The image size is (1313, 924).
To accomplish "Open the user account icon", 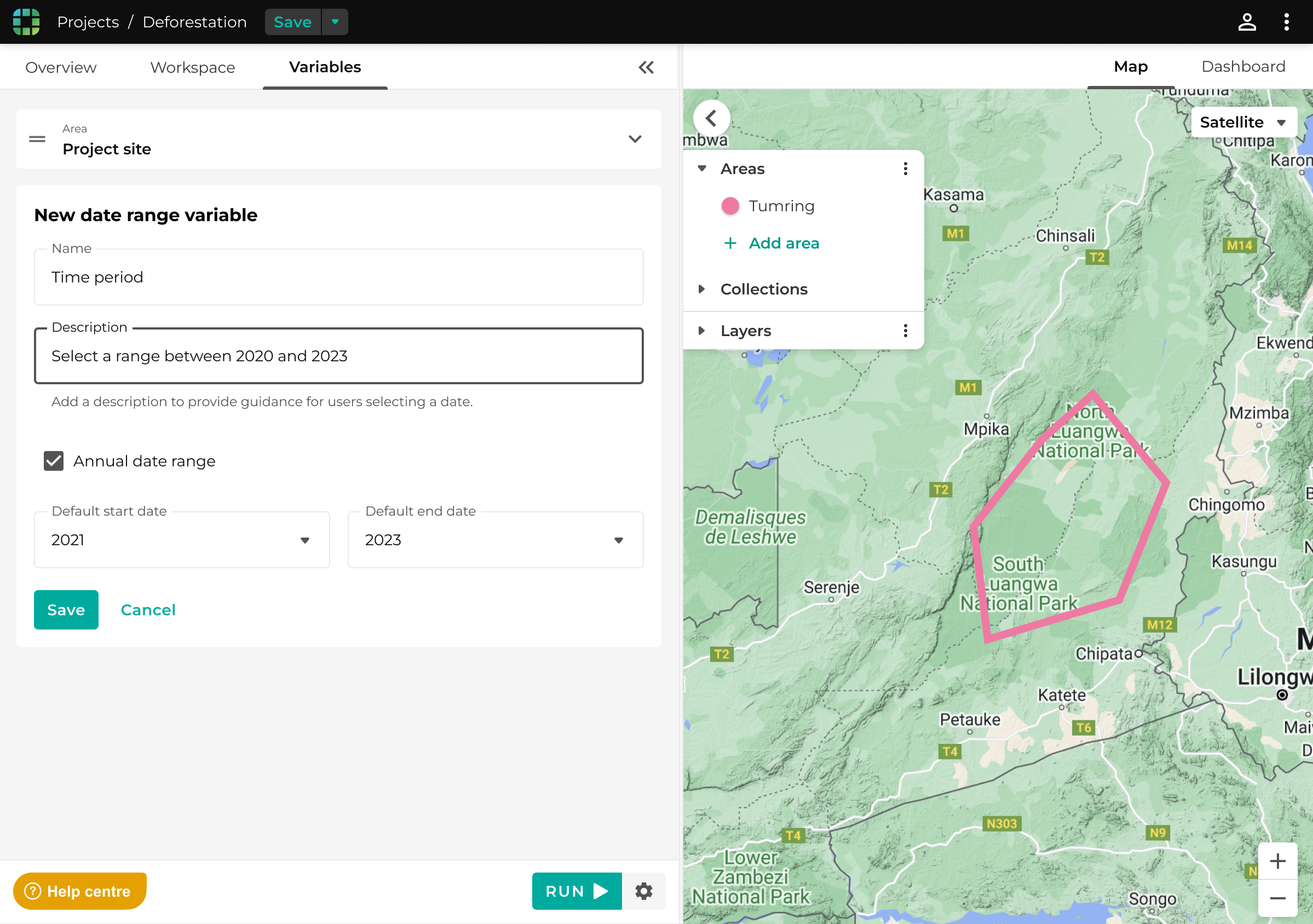I will pyautogui.click(x=1247, y=22).
